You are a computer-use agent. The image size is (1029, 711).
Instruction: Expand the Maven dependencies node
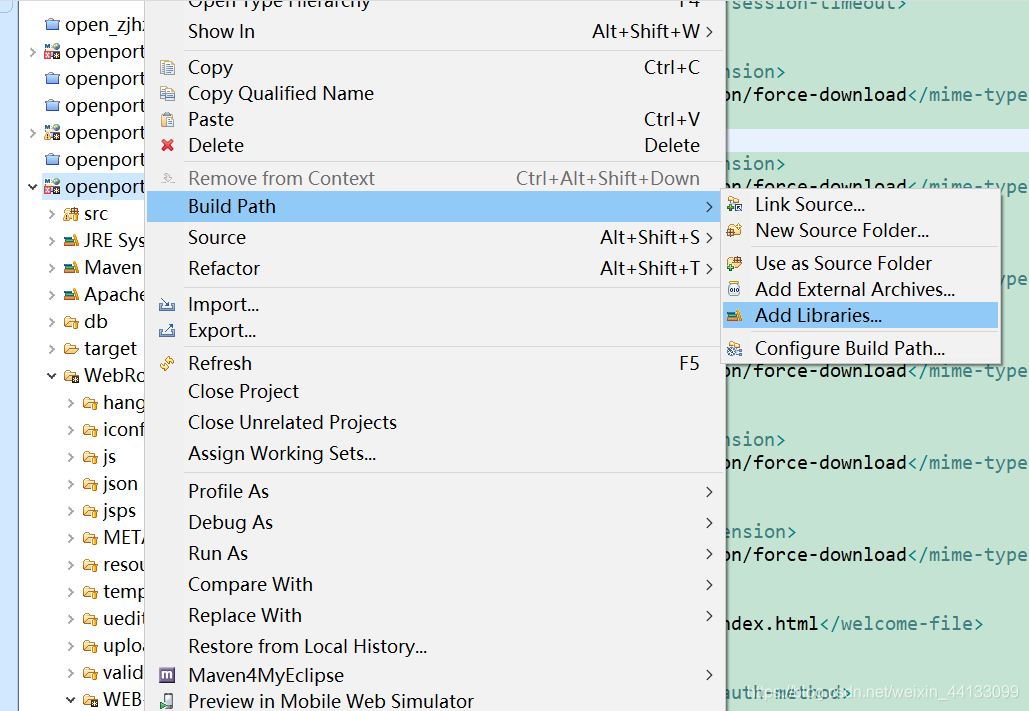[x=51, y=268]
